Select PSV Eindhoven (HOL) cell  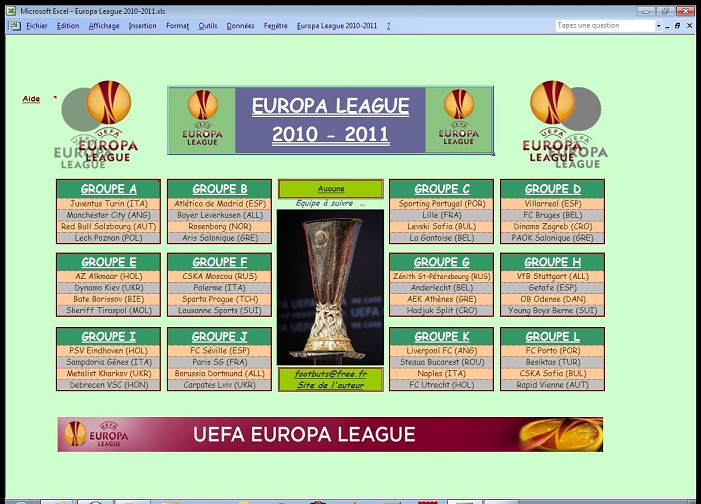click(x=109, y=351)
